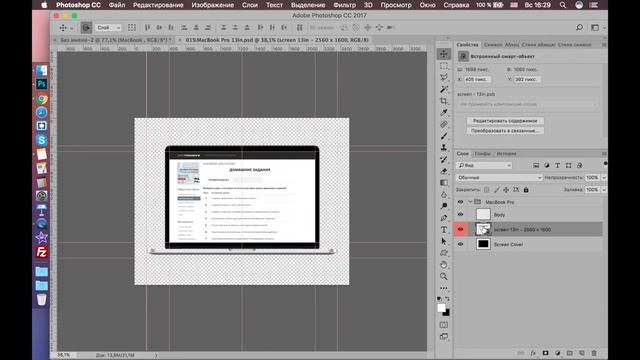The height and width of the screenshot is (360, 640).
Task: Select the Crop tool
Action: point(444,101)
